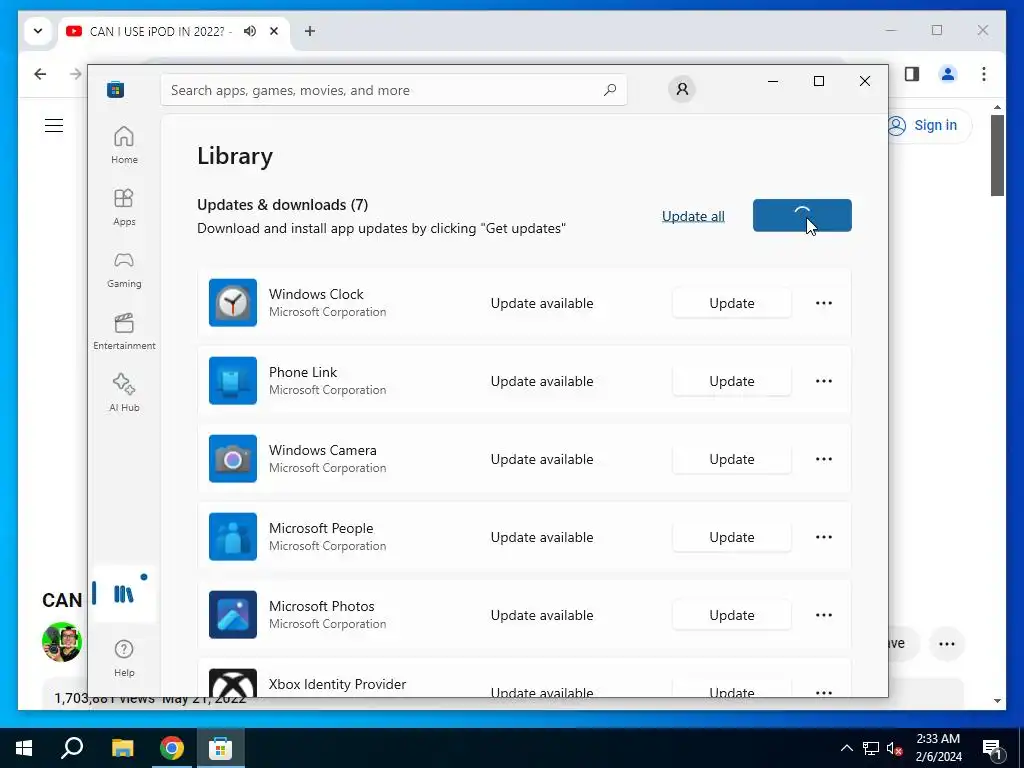Switch to Chrome on taskbar
The image size is (1024, 768).
point(172,748)
